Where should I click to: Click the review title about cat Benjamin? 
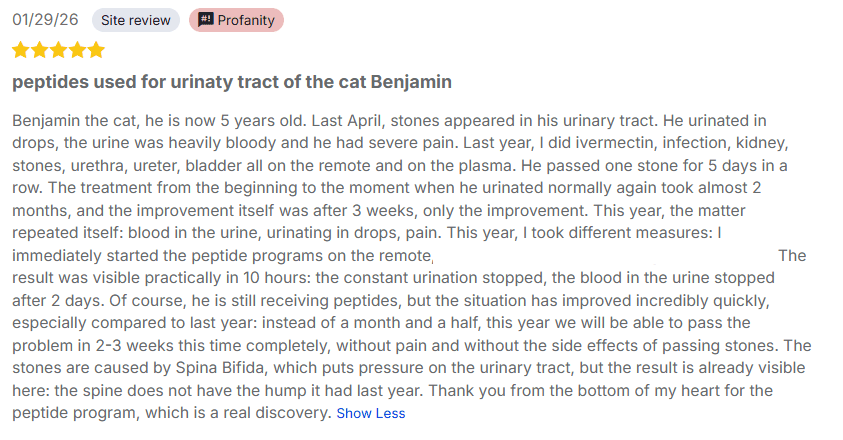coord(232,81)
